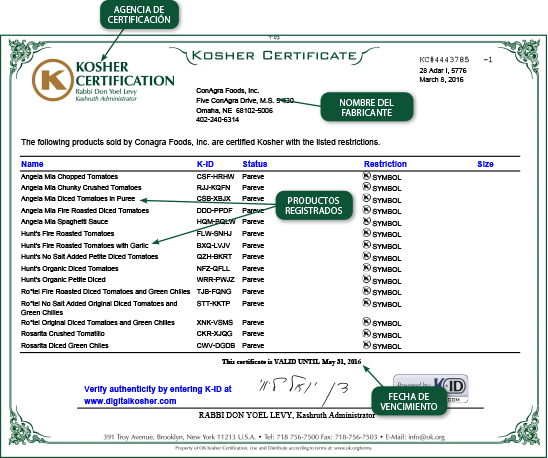The width and height of the screenshot is (548, 458).
Task: Click the 'following products sold by Conagra Foods' sentence
Action: (x=200, y=142)
